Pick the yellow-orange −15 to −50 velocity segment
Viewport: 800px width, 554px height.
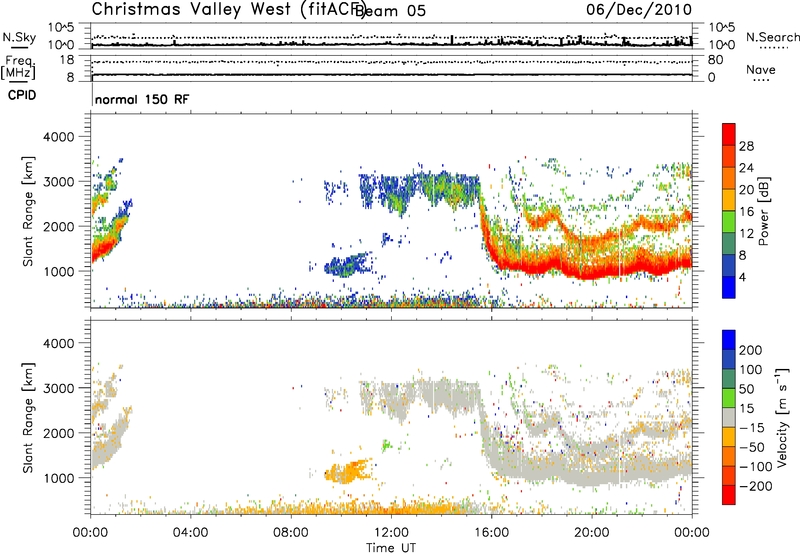[x=729, y=437]
